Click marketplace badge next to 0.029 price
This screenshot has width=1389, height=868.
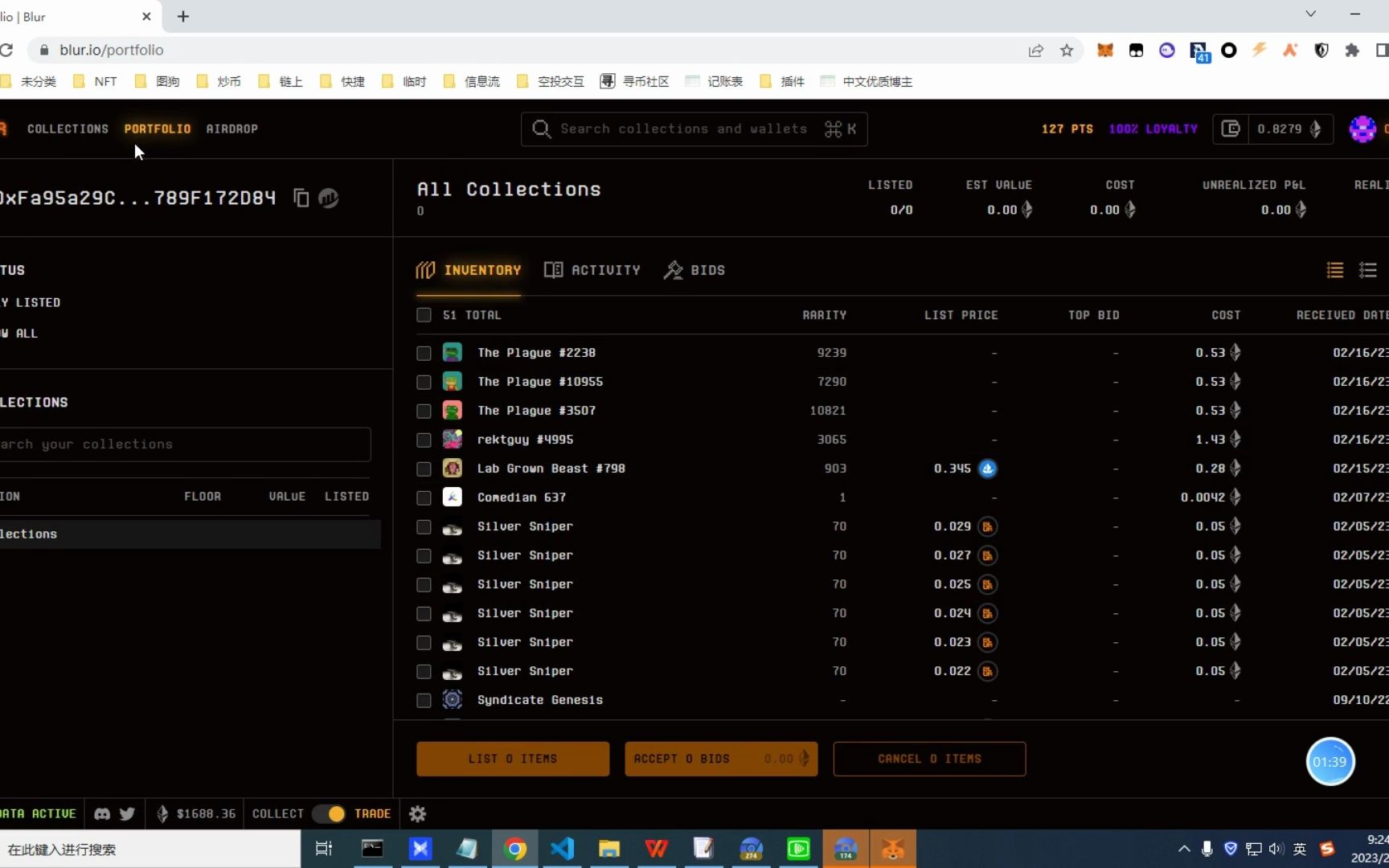pyautogui.click(x=988, y=526)
